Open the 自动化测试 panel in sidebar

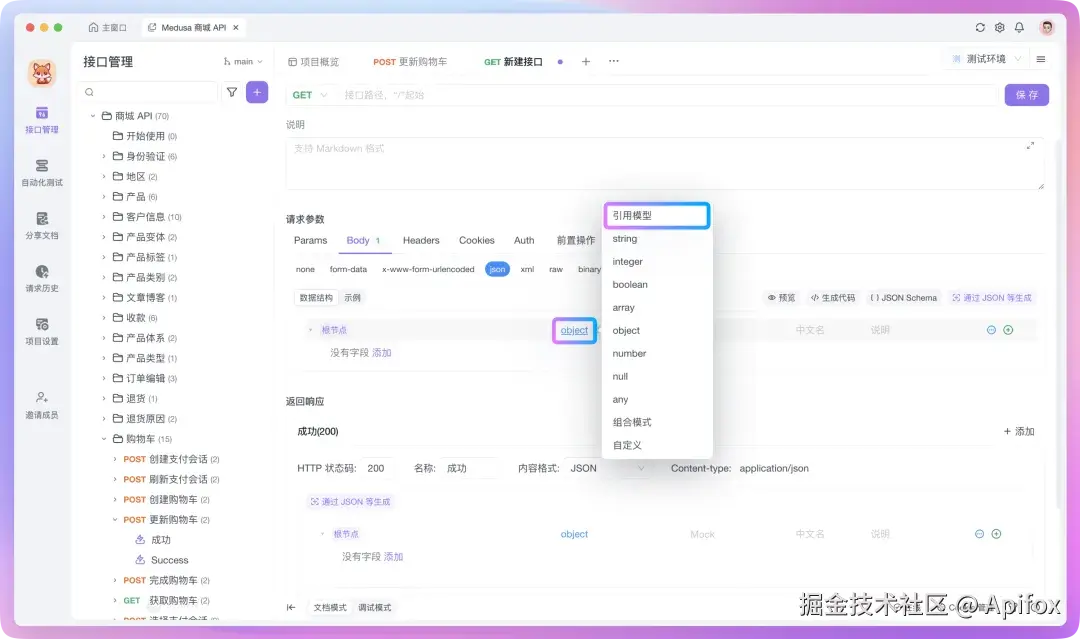pyautogui.click(x=41, y=172)
